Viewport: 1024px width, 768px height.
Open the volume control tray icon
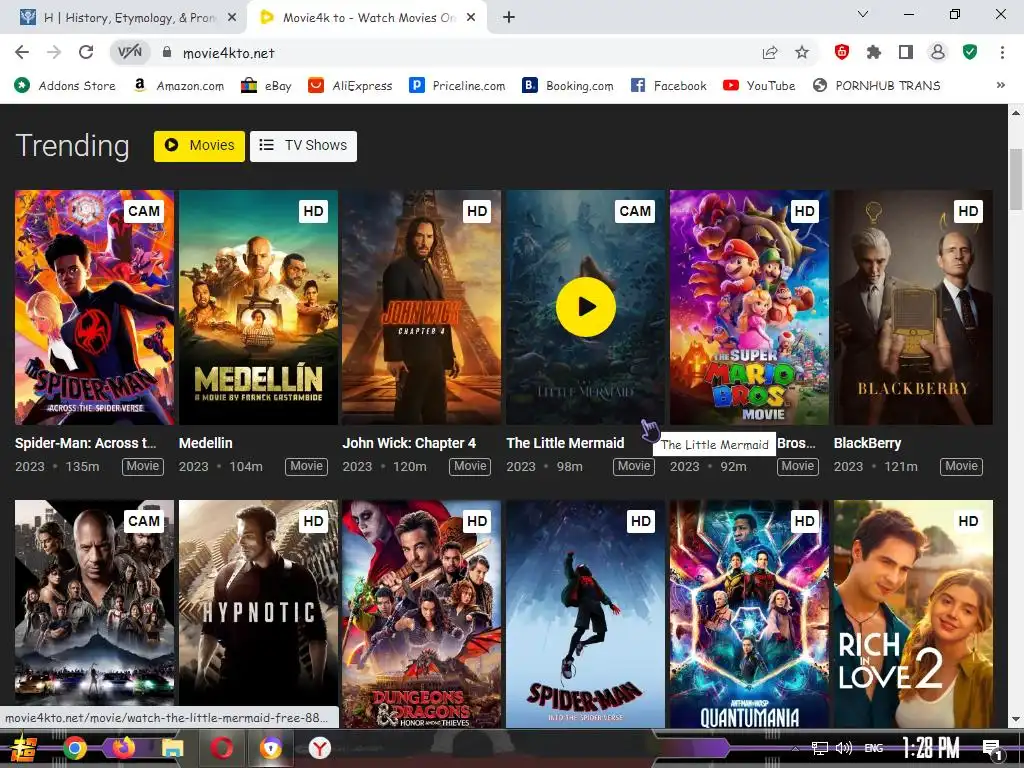(x=844, y=748)
